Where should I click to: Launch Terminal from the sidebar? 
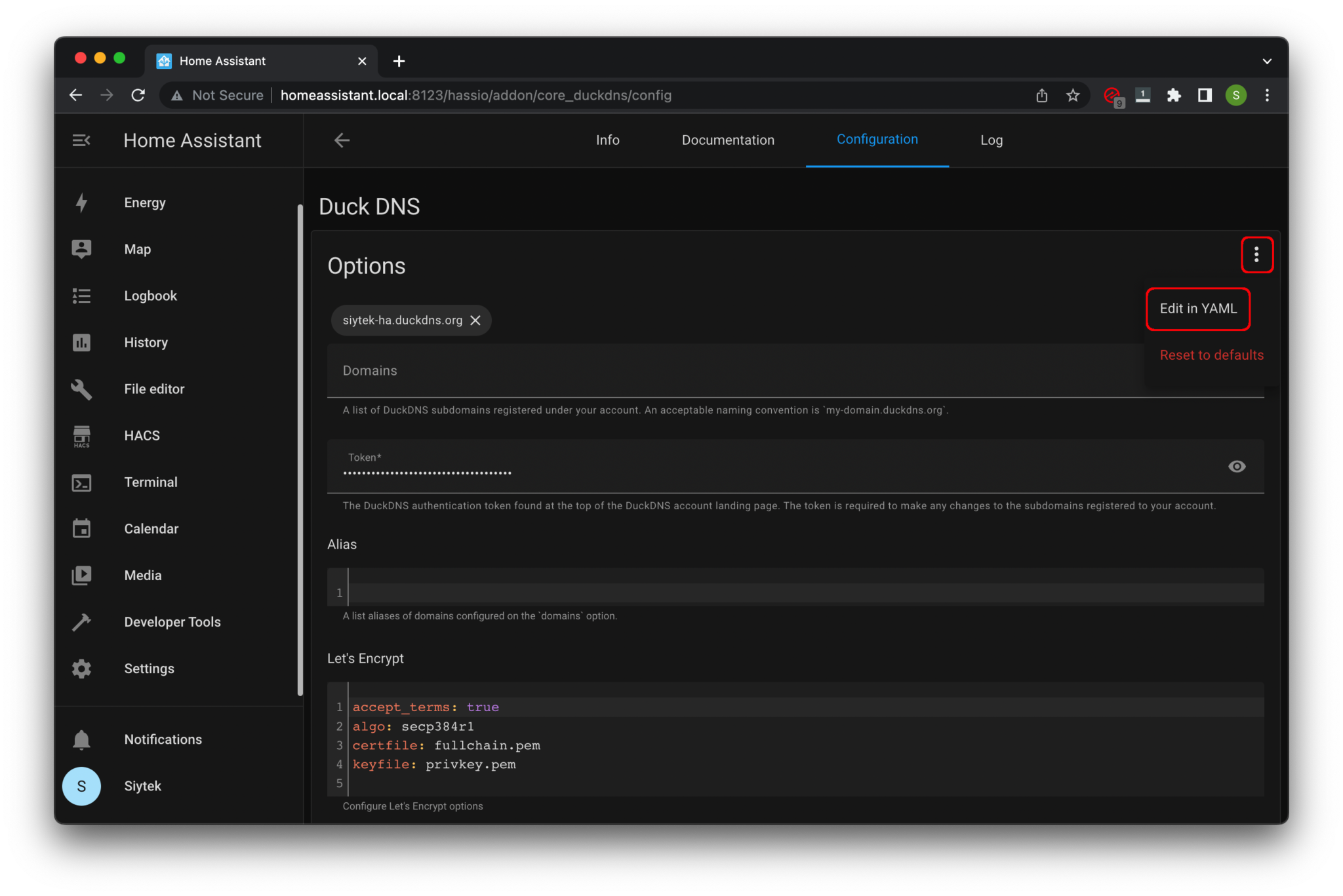pos(81,482)
